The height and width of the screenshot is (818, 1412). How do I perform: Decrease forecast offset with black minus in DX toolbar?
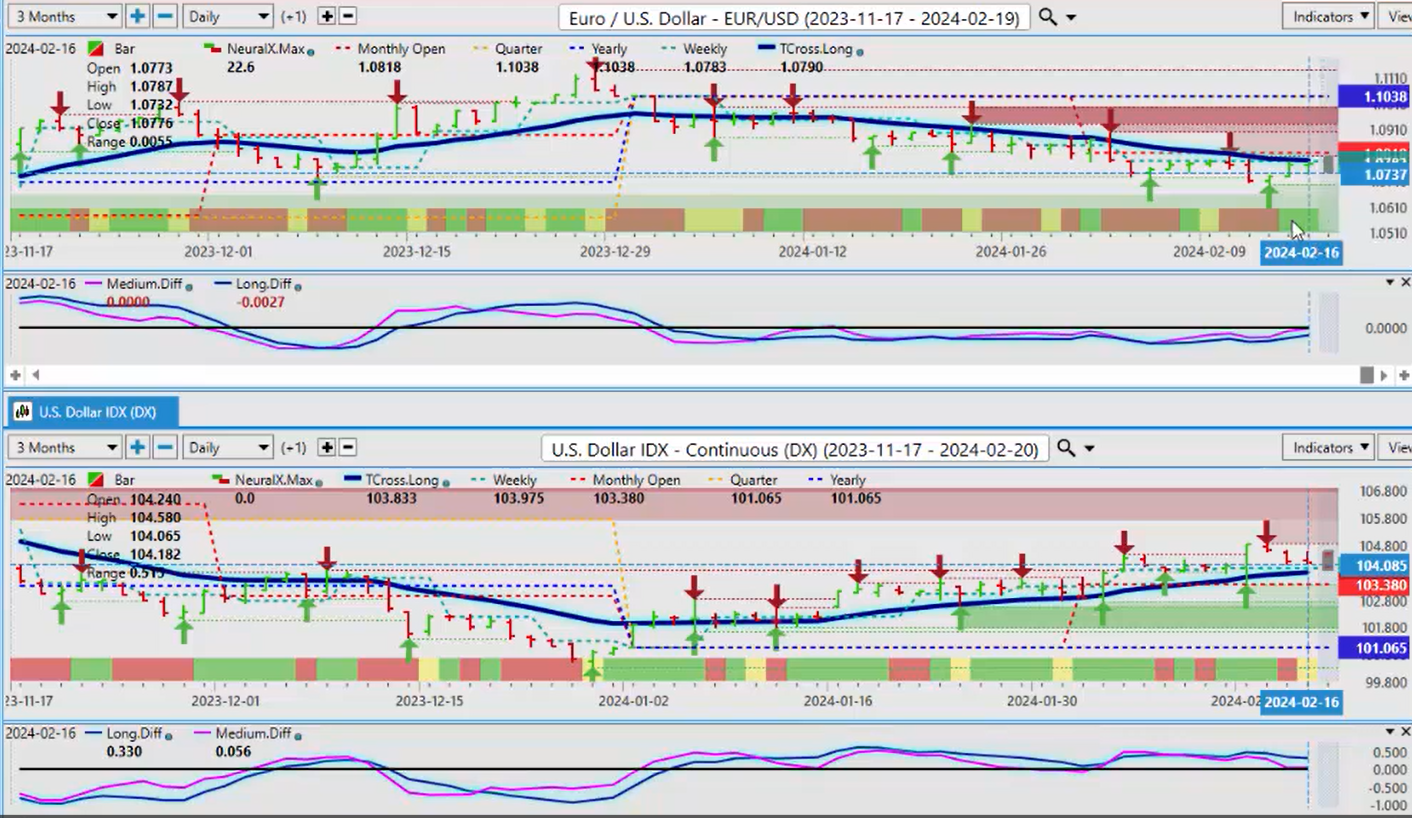347,447
